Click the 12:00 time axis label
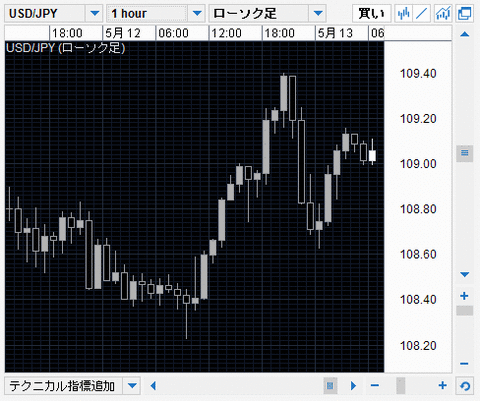 pyautogui.click(x=226, y=33)
